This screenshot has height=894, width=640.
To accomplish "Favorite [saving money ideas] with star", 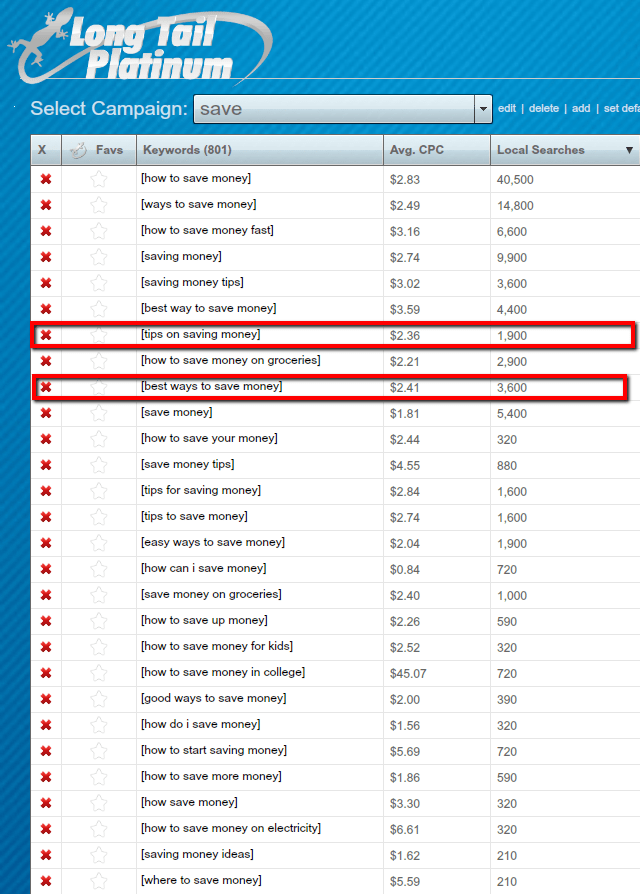I will point(99,855).
